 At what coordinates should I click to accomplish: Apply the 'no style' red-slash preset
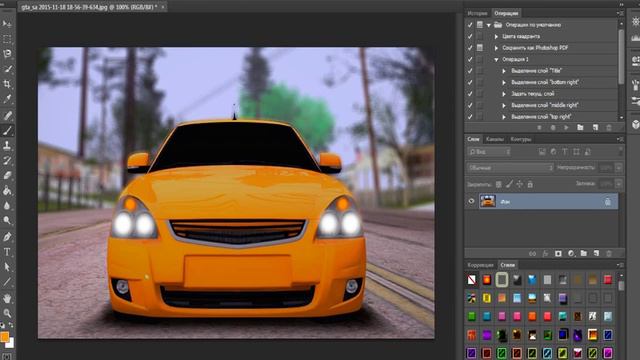pos(471,280)
